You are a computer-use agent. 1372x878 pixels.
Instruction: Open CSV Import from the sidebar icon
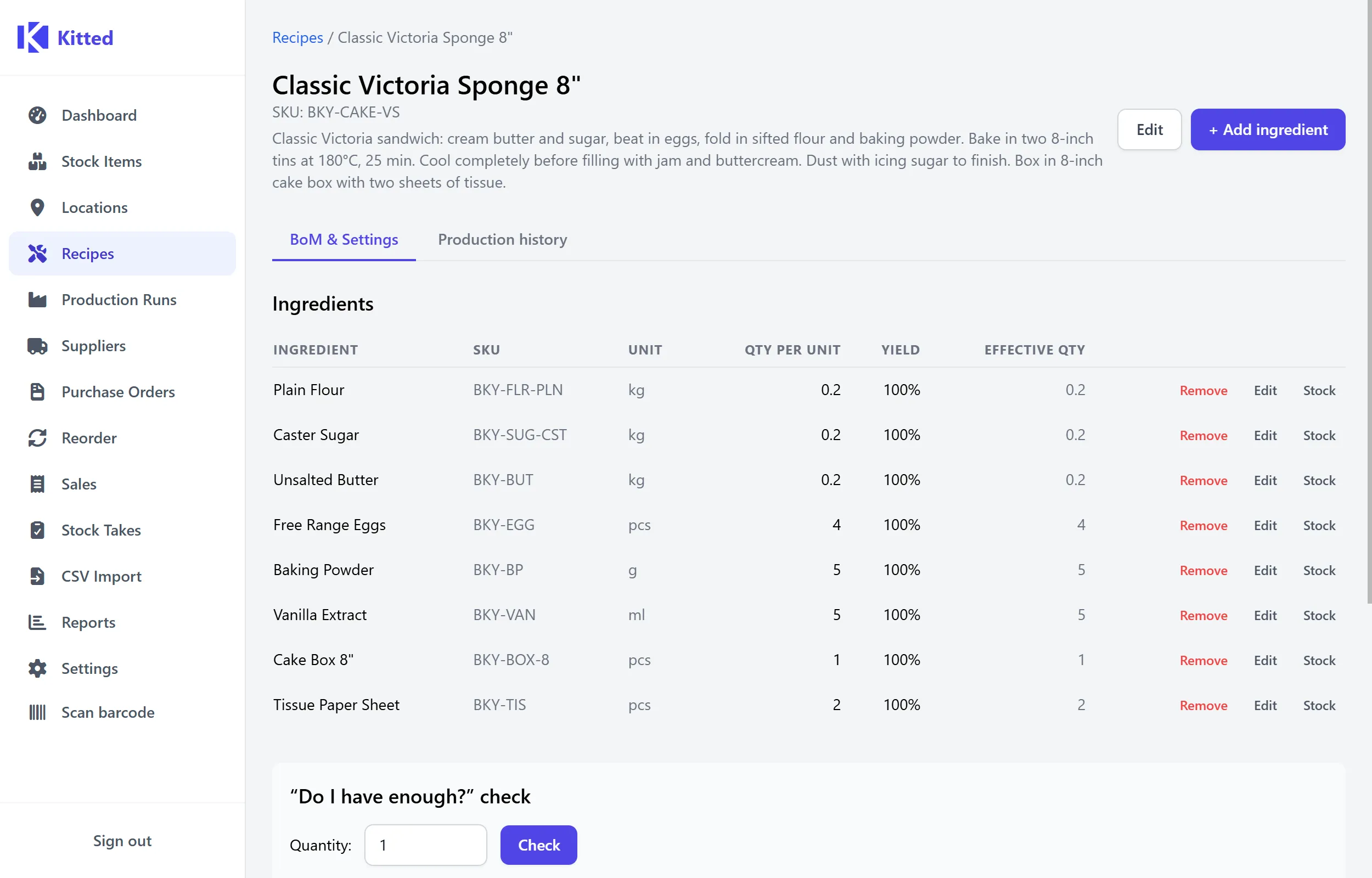(38, 576)
